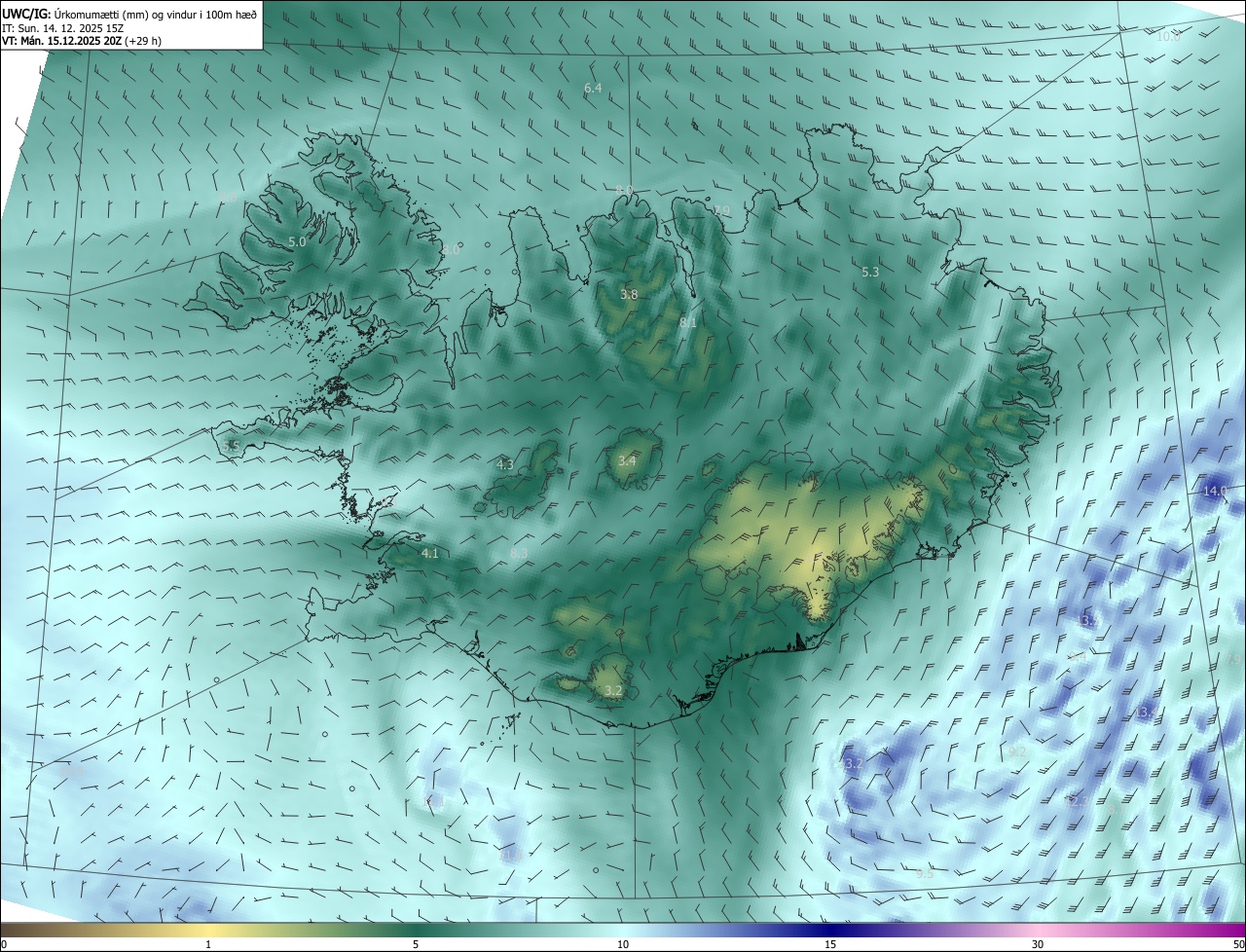The height and width of the screenshot is (952, 1246).
Task: Click the 14.0 value over the eastern sea
Action: (x=1215, y=492)
